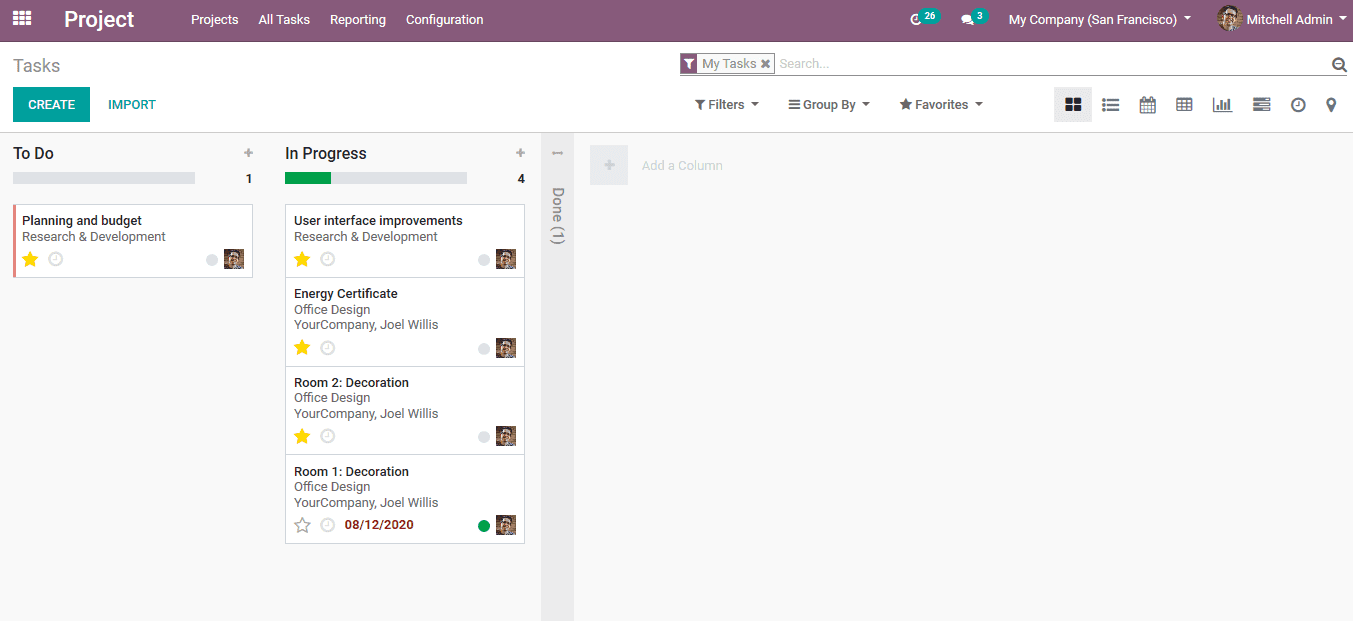
Task: Toggle kanban state on Room 2: Decoration
Action: pyautogui.click(x=484, y=437)
